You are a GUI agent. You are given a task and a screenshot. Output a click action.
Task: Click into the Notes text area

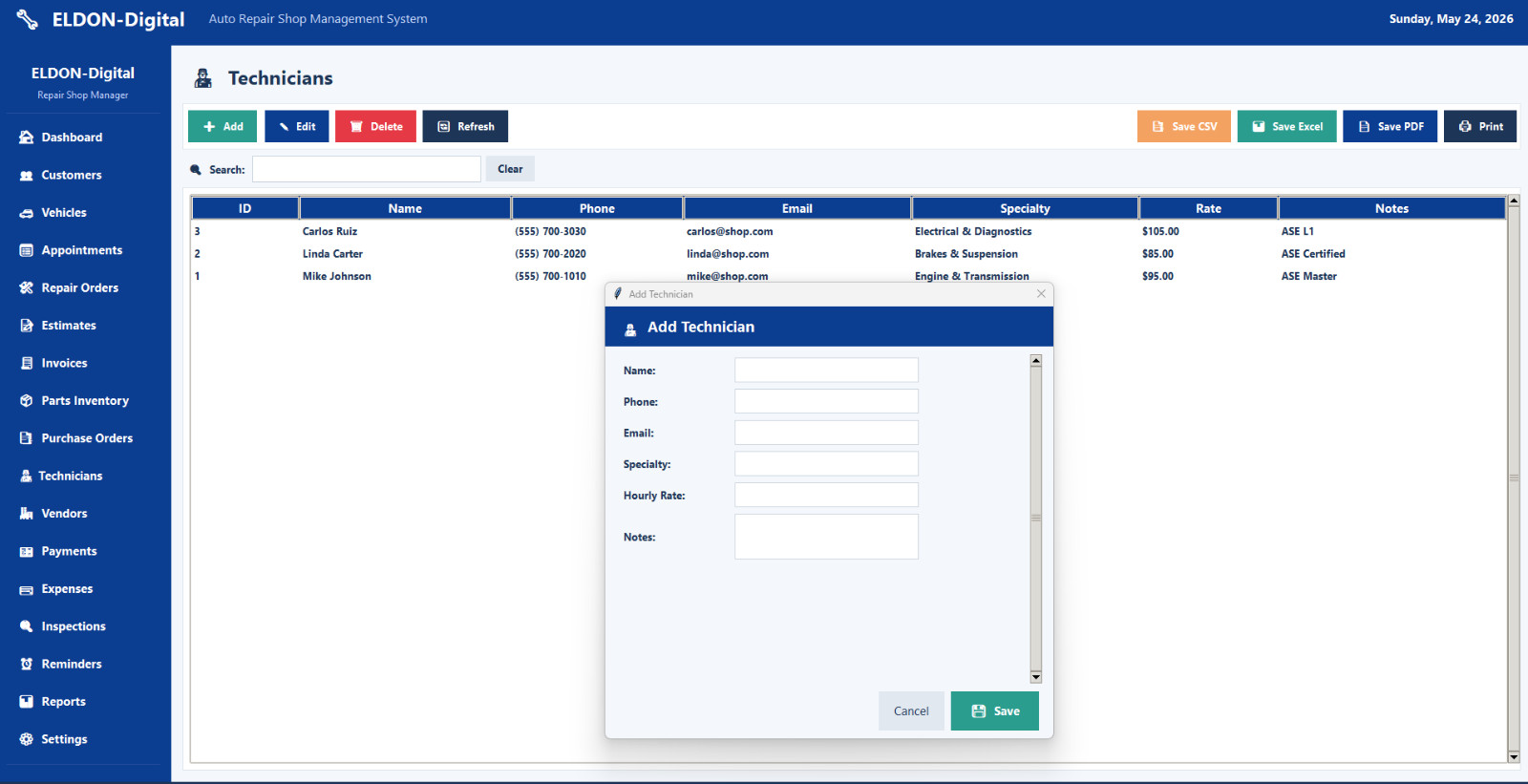tap(826, 537)
